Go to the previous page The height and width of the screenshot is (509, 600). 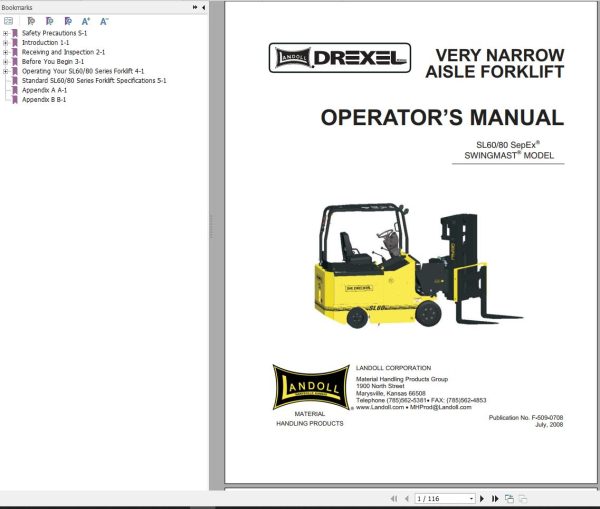click(407, 499)
